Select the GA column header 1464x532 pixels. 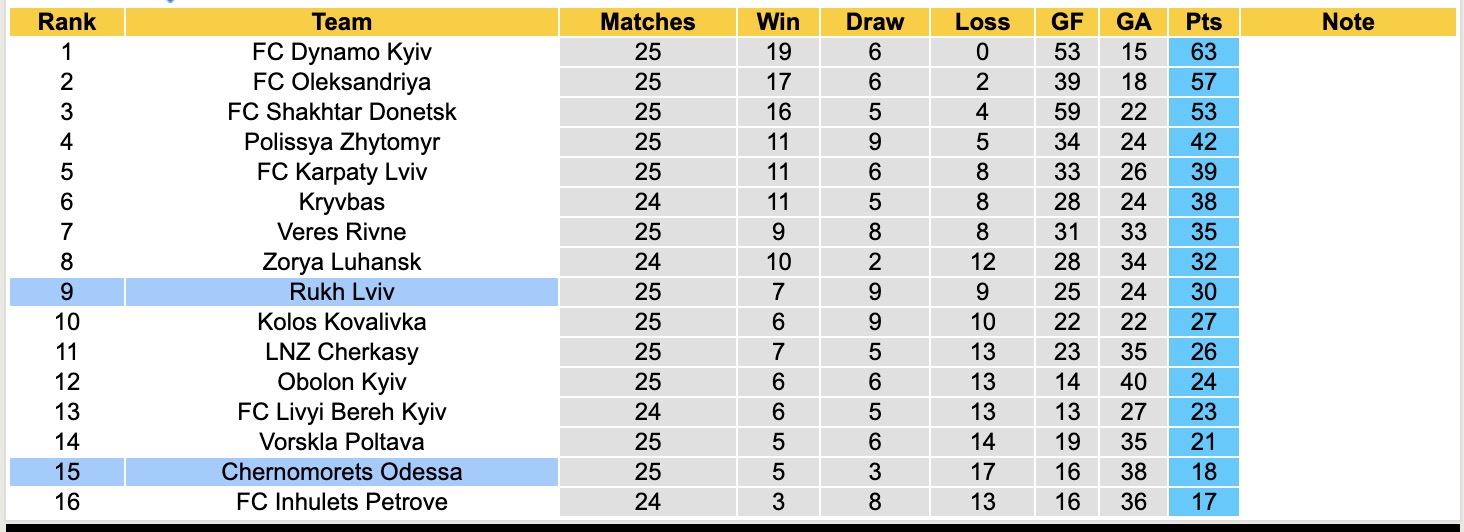tap(1134, 22)
